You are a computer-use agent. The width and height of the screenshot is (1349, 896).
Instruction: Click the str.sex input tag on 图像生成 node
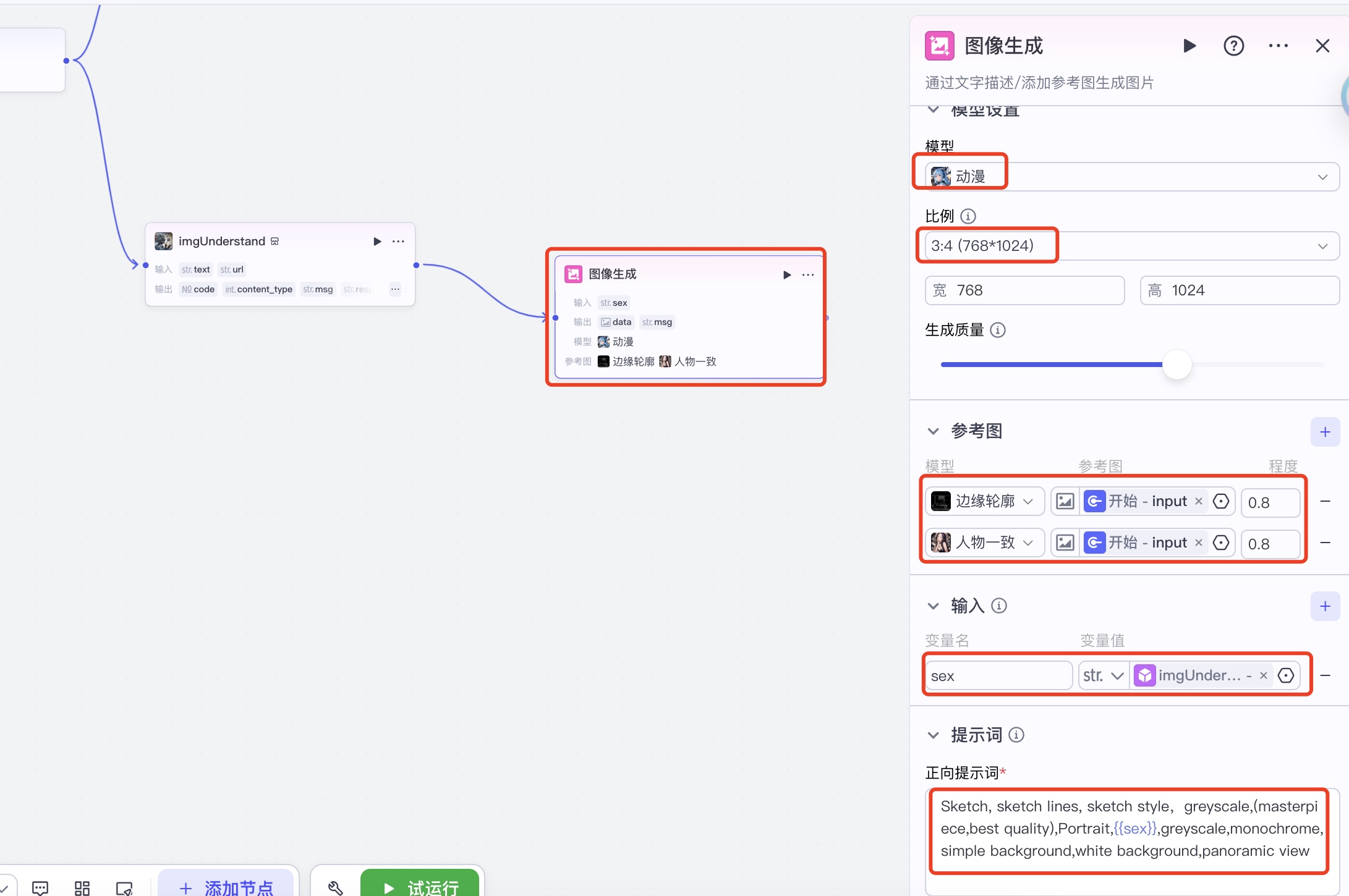[614, 303]
